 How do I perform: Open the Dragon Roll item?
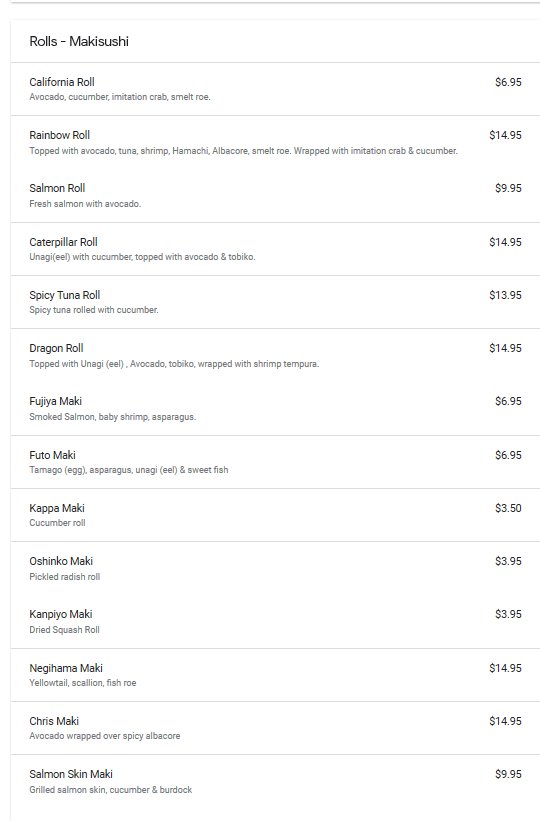[275, 356]
